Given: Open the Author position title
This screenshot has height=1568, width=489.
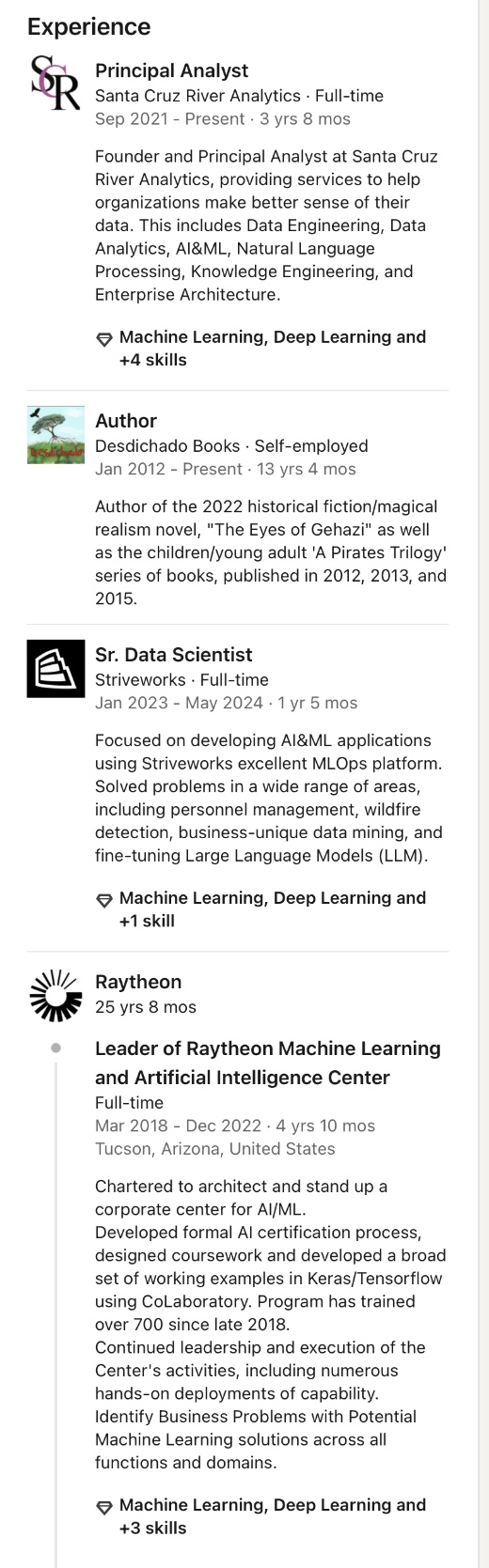Looking at the screenshot, I should click(x=126, y=421).
